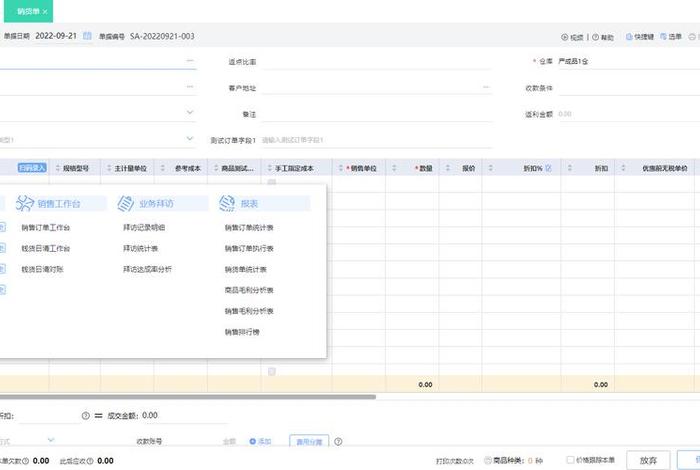Toggle the 价格跟踪本单 checkbox

(569, 460)
